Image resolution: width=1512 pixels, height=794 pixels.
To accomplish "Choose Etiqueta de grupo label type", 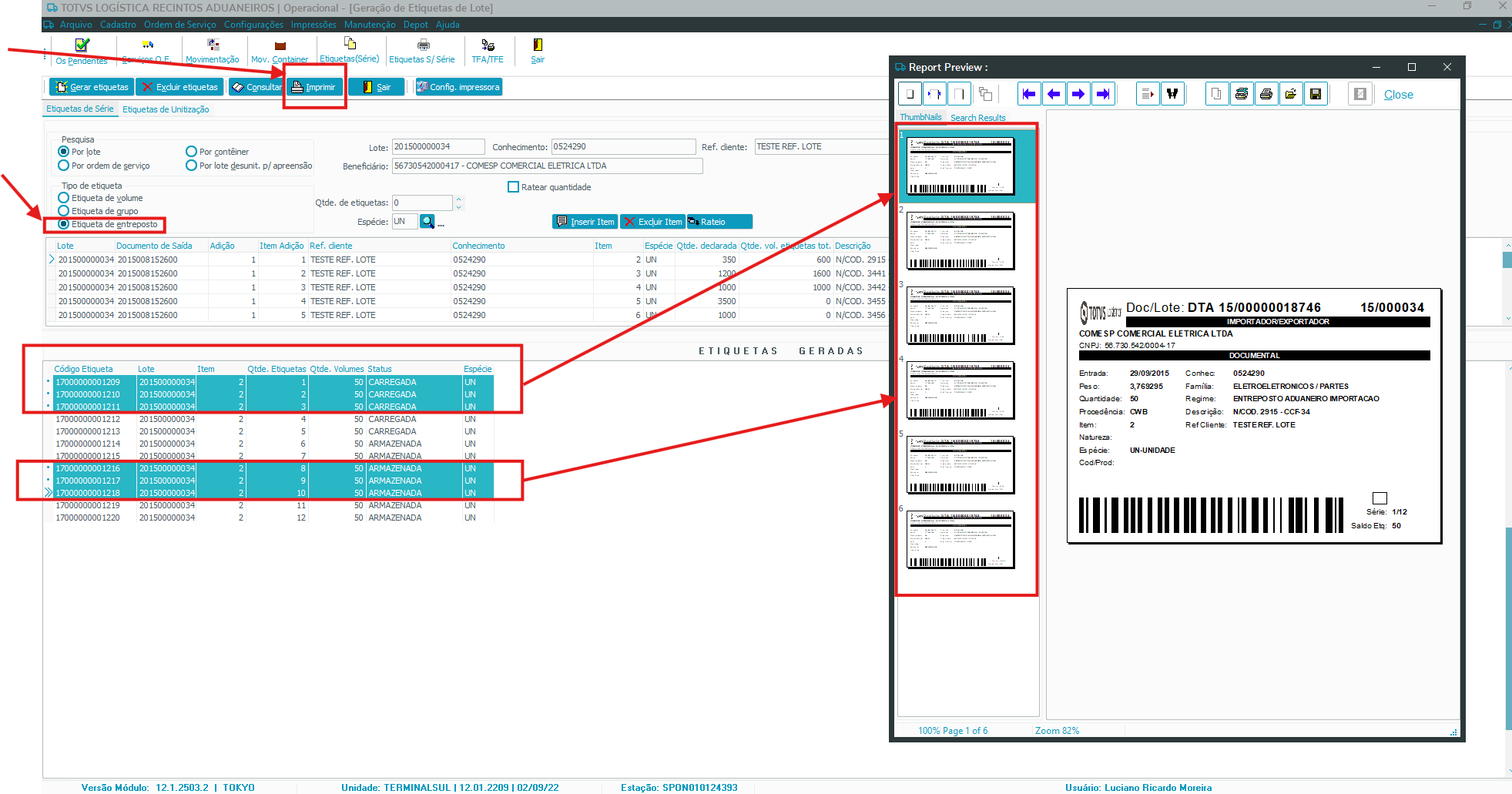I will (64, 211).
